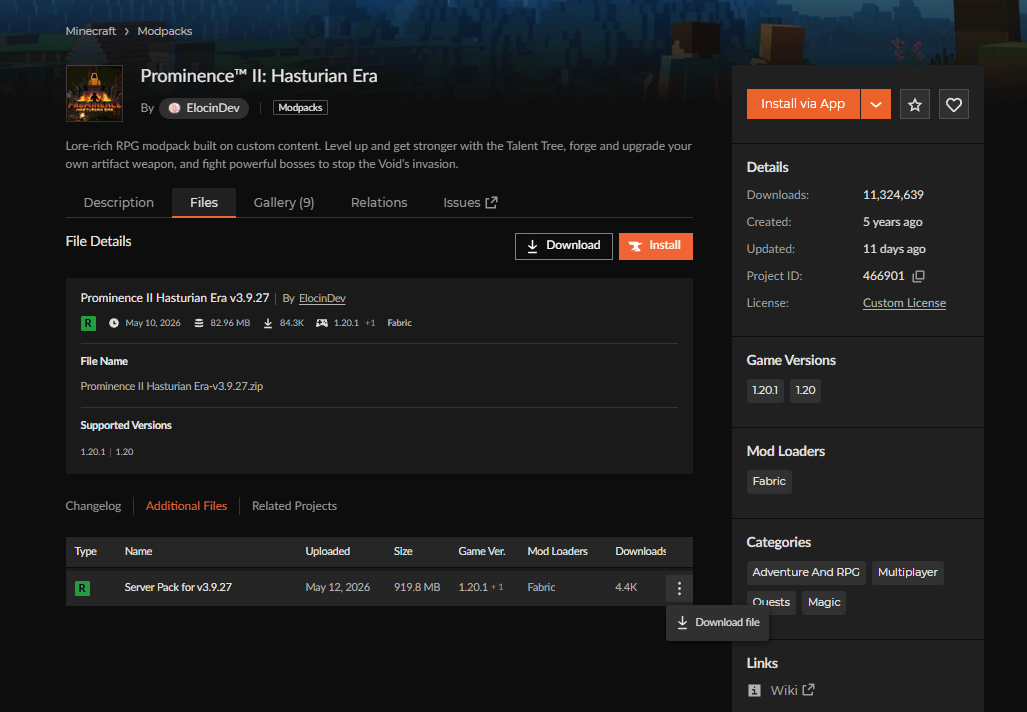The image size is (1027, 712).
Task: Click the Minecraft breadcrumb link
Action: pos(90,31)
